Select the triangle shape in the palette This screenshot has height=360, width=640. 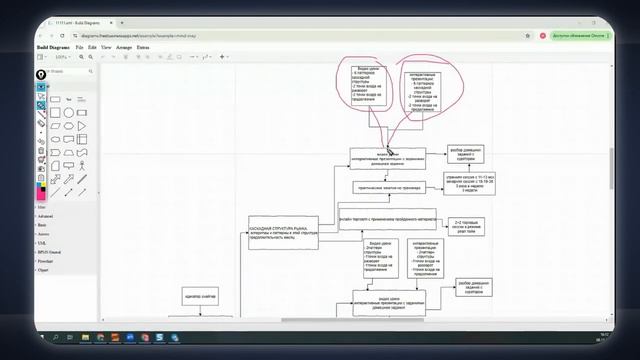point(82,126)
